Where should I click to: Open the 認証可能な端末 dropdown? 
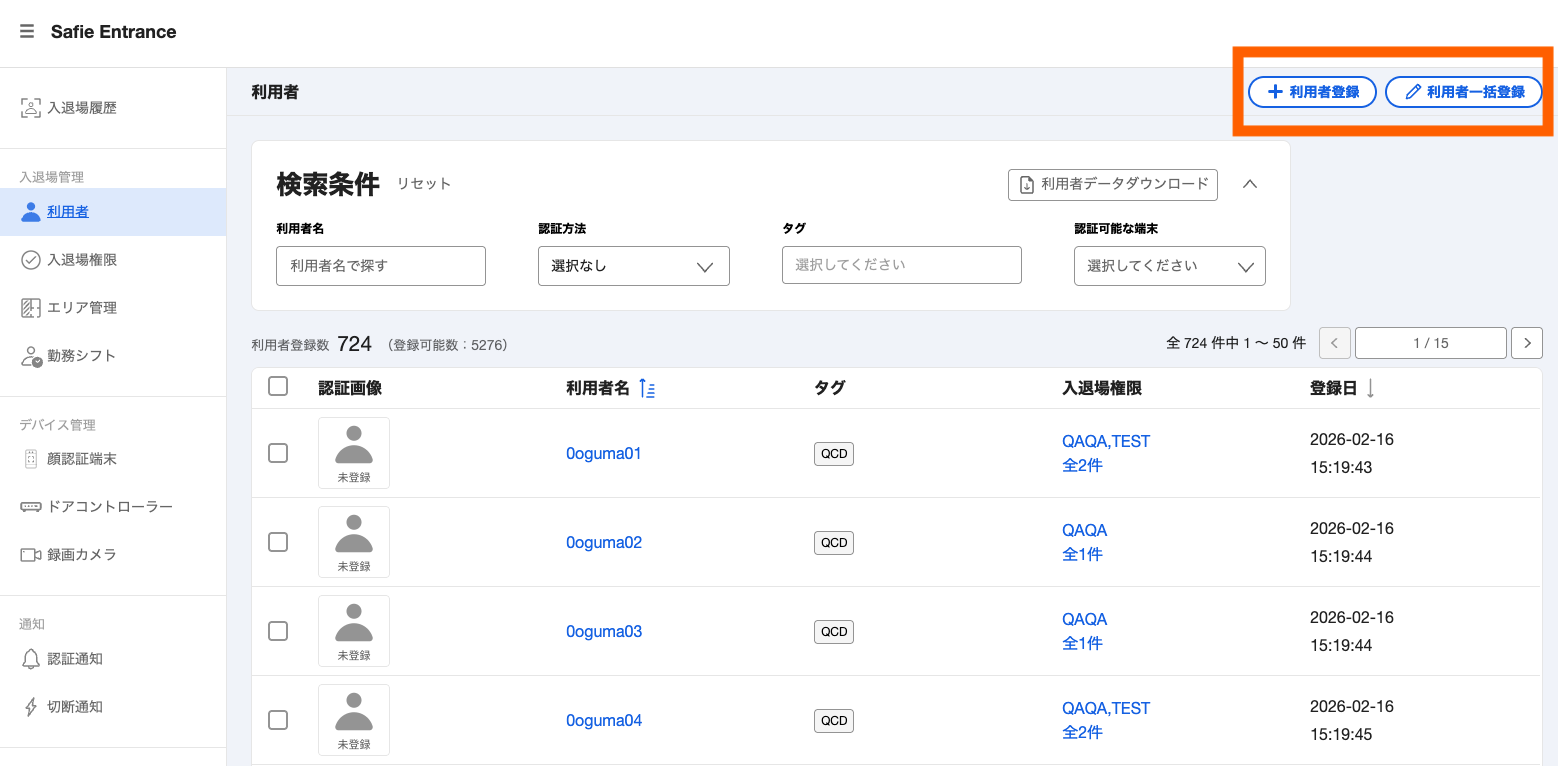1170,266
